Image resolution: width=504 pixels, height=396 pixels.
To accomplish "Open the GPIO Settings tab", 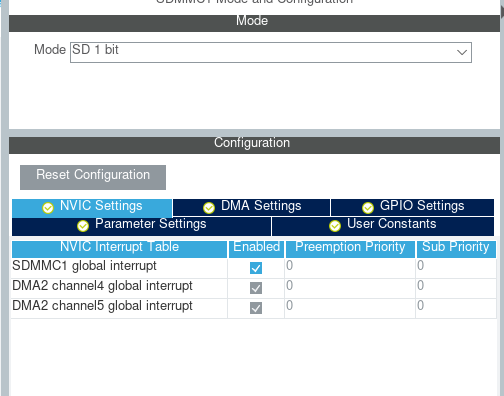I will pos(413,207).
